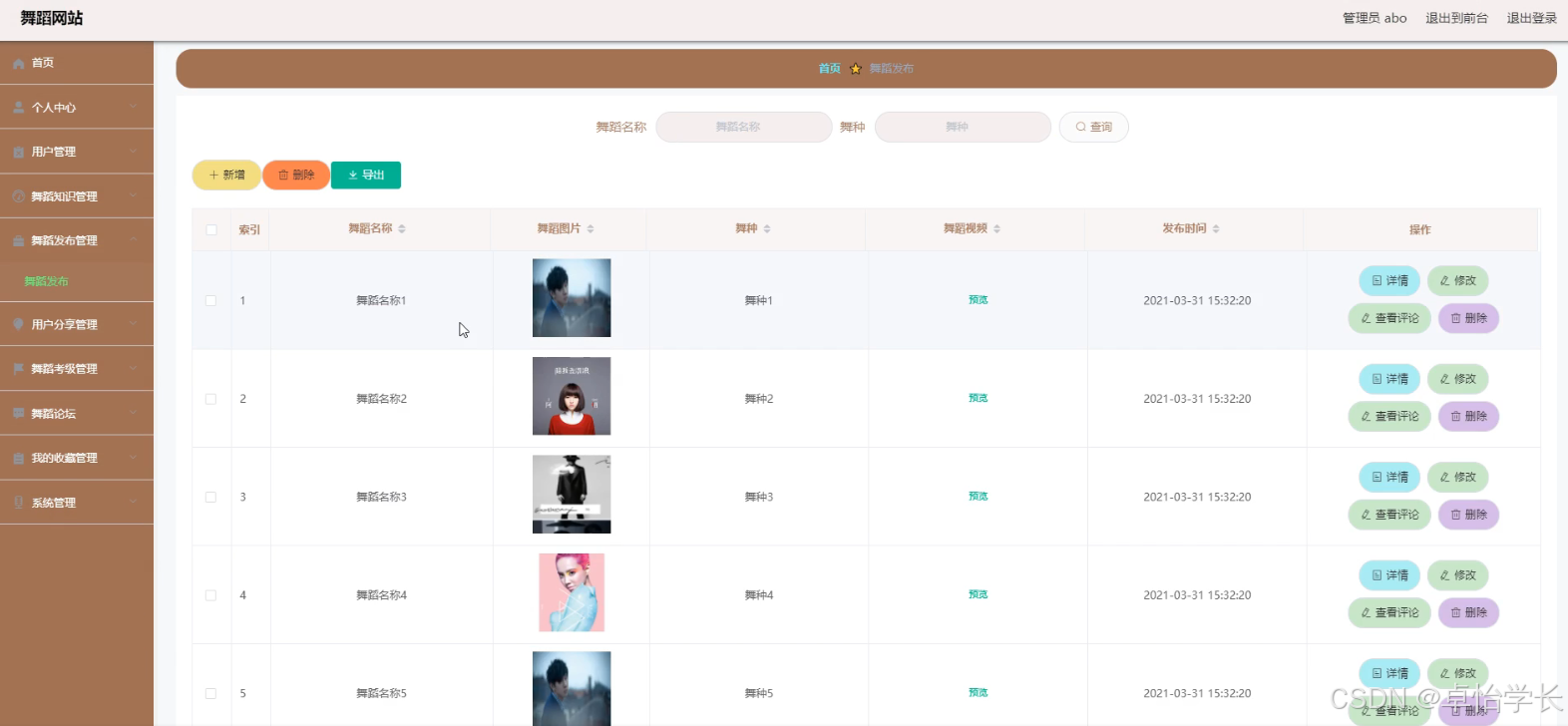The width and height of the screenshot is (1568, 726).
Task: Open the pink-haired thumbnail of 舞蹈名称4
Action: [x=572, y=592]
